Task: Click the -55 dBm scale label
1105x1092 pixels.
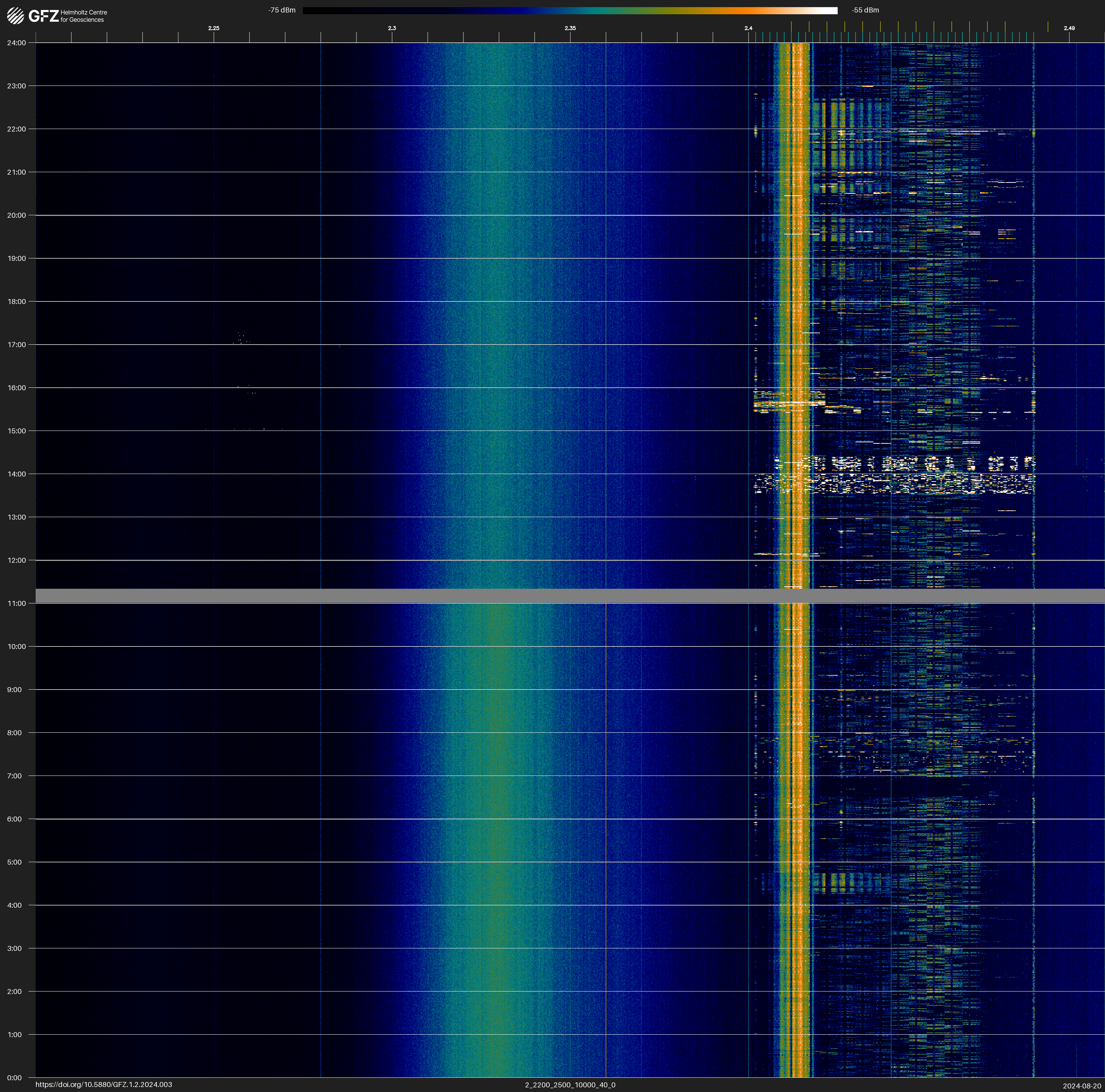Action: [865, 10]
